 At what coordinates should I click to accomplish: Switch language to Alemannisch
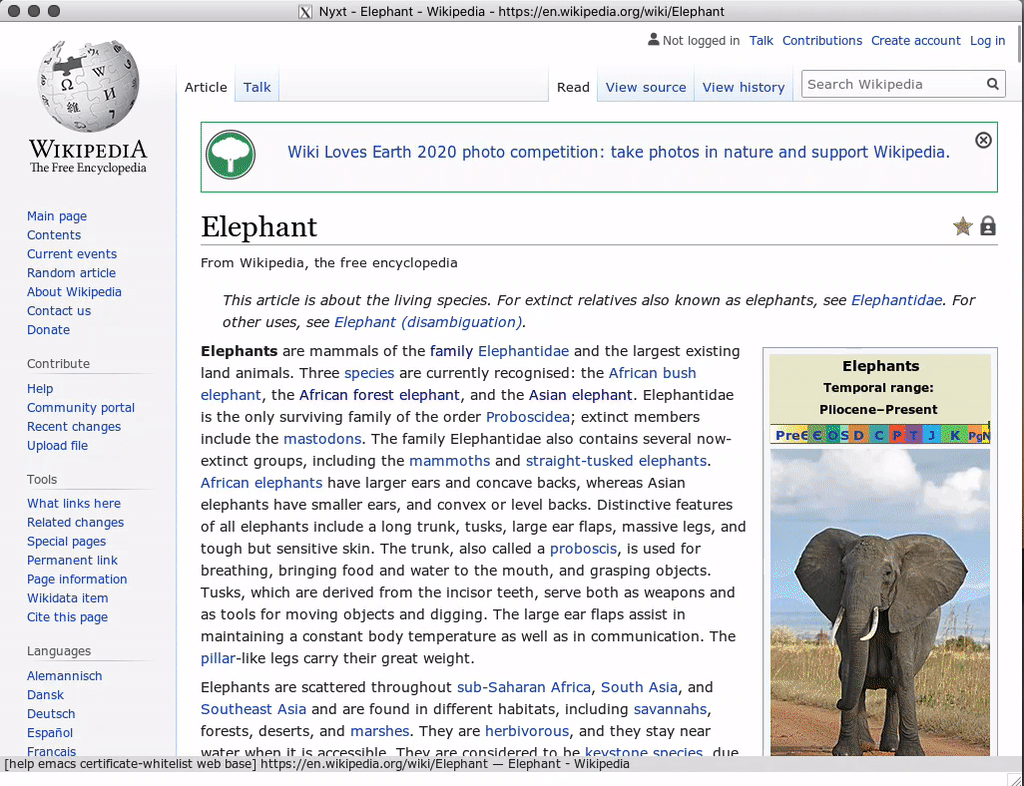(x=65, y=676)
